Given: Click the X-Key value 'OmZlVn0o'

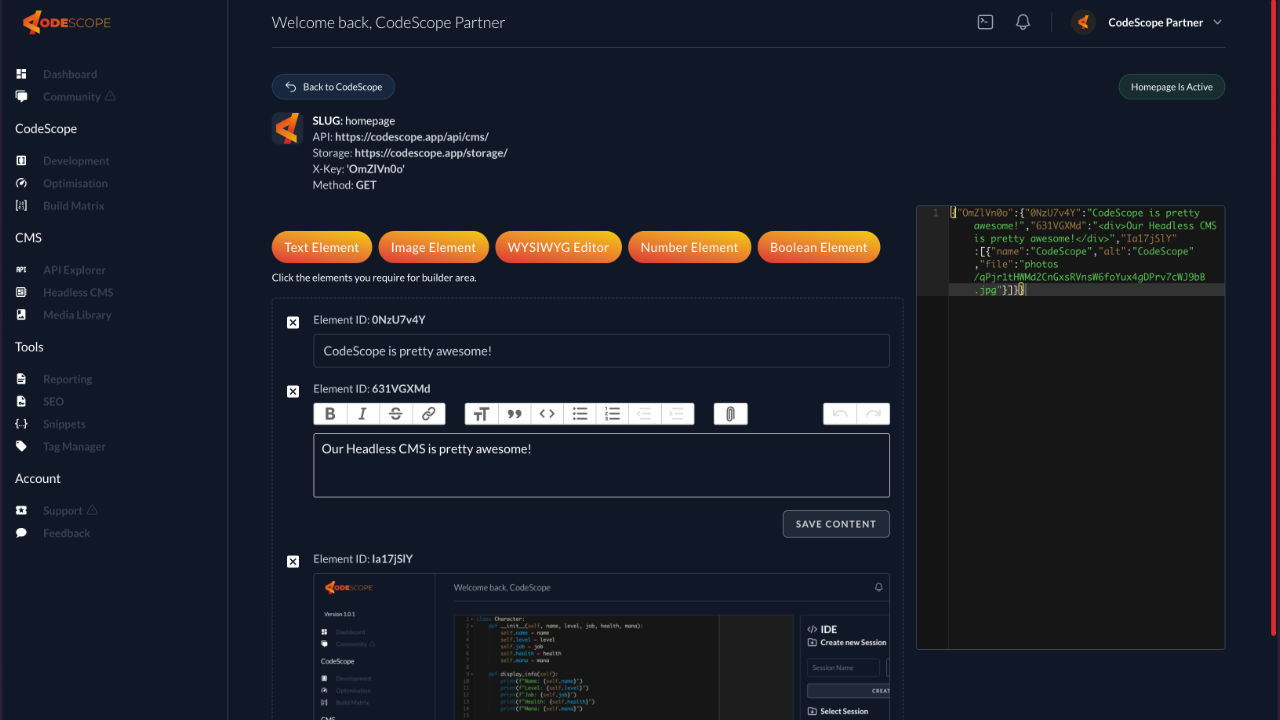Looking at the screenshot, I should tap(376, 169).
